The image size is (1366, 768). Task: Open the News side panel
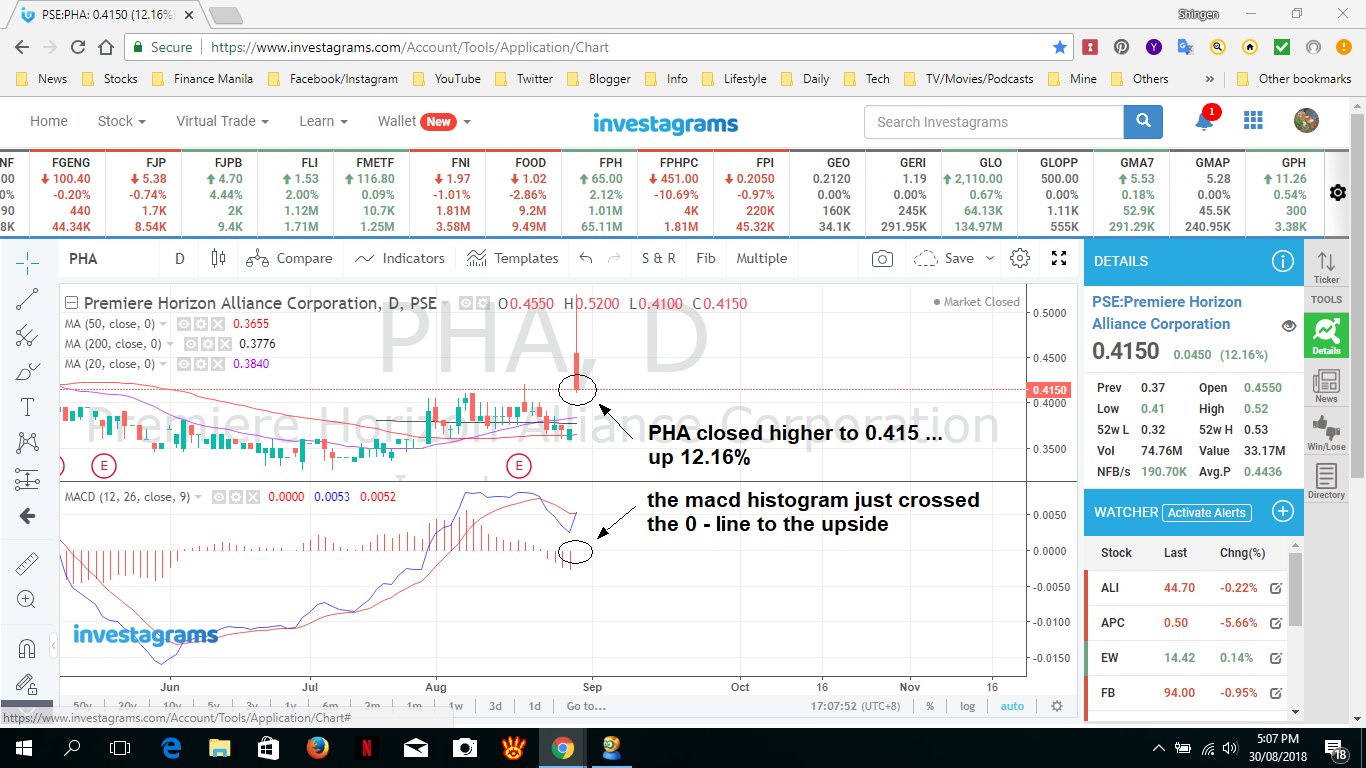tap(1326, 385)
